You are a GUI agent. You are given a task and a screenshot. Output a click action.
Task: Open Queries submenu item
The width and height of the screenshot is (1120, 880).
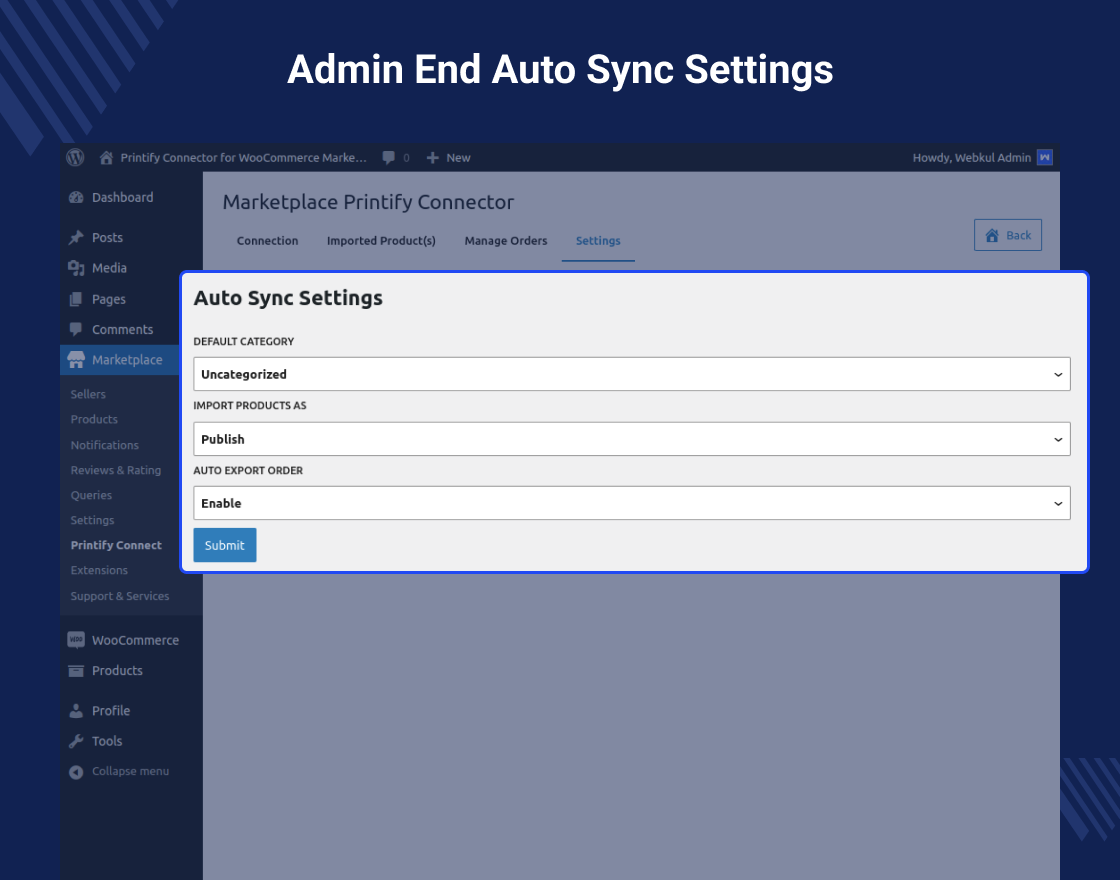tap(91, 495)
